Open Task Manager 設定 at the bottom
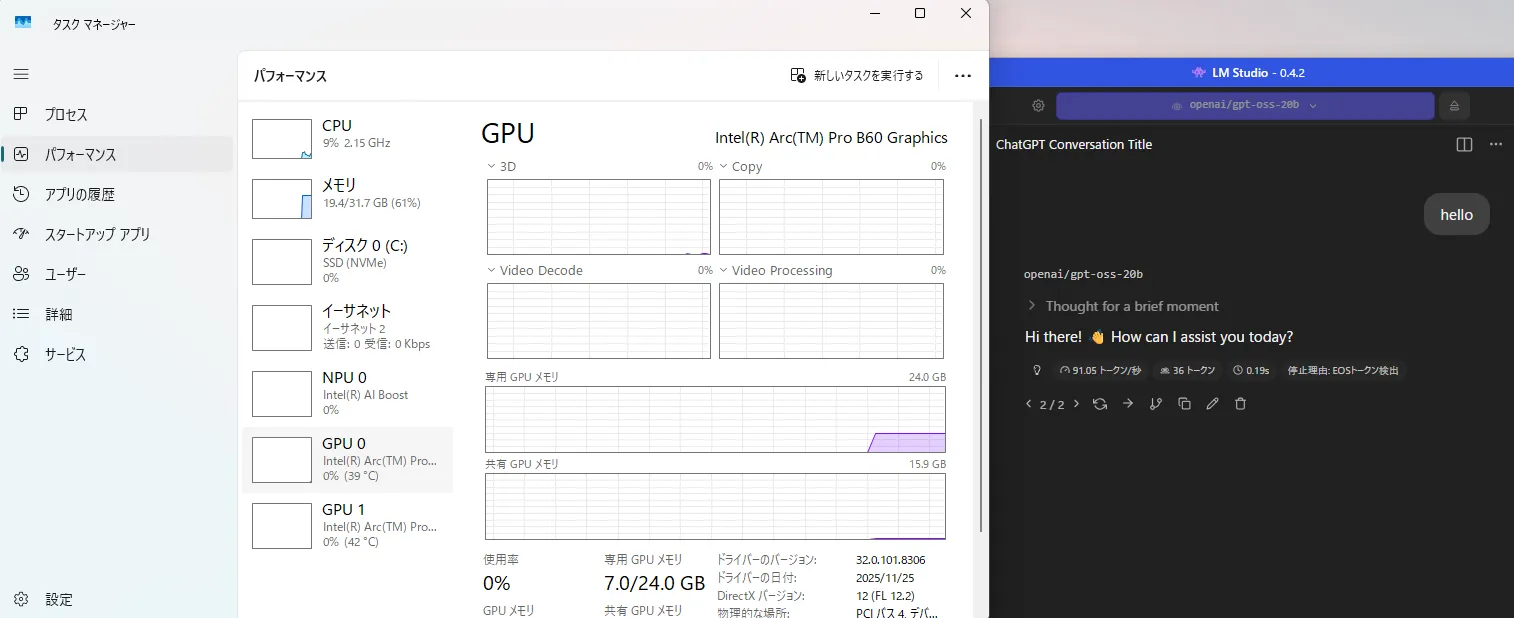This screenshot has width=1514, height=618. coord(58,600)
